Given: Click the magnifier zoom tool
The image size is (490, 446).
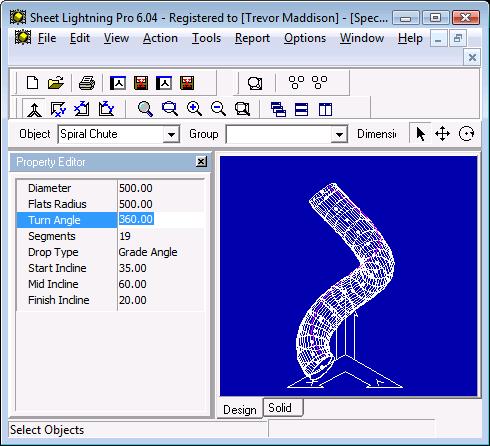Looking at the screenshot, I should coord(145,109).
